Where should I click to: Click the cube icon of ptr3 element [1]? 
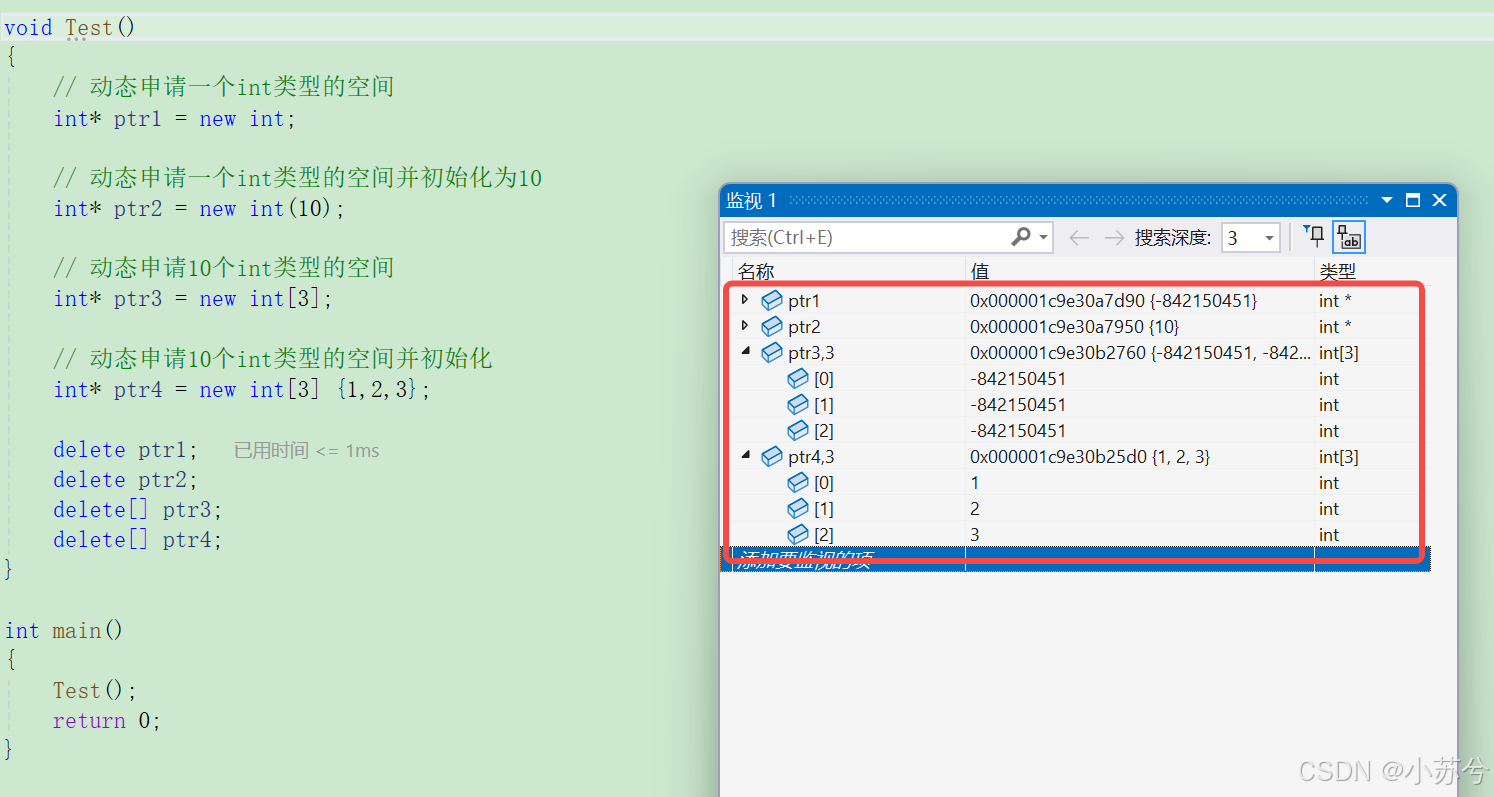798,404
